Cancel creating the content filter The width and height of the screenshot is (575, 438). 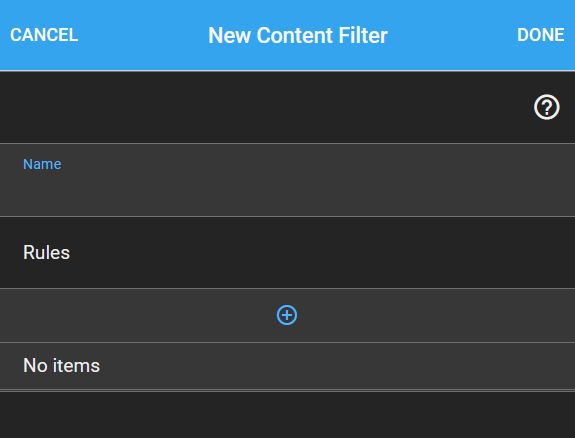pos(44,35)
